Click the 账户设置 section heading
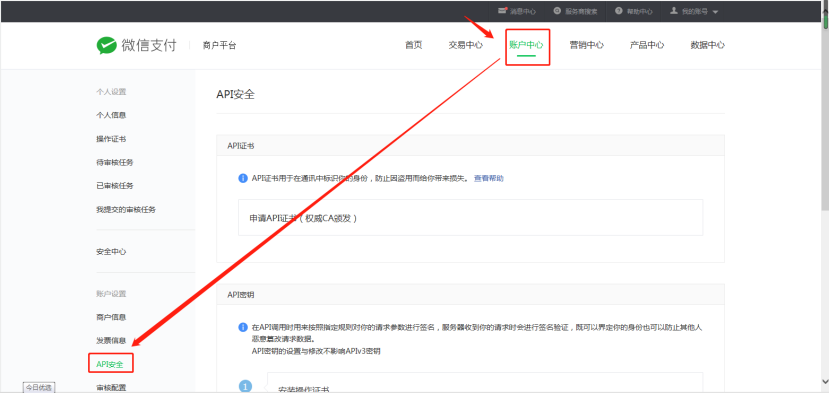 click(x=111, y=294)
